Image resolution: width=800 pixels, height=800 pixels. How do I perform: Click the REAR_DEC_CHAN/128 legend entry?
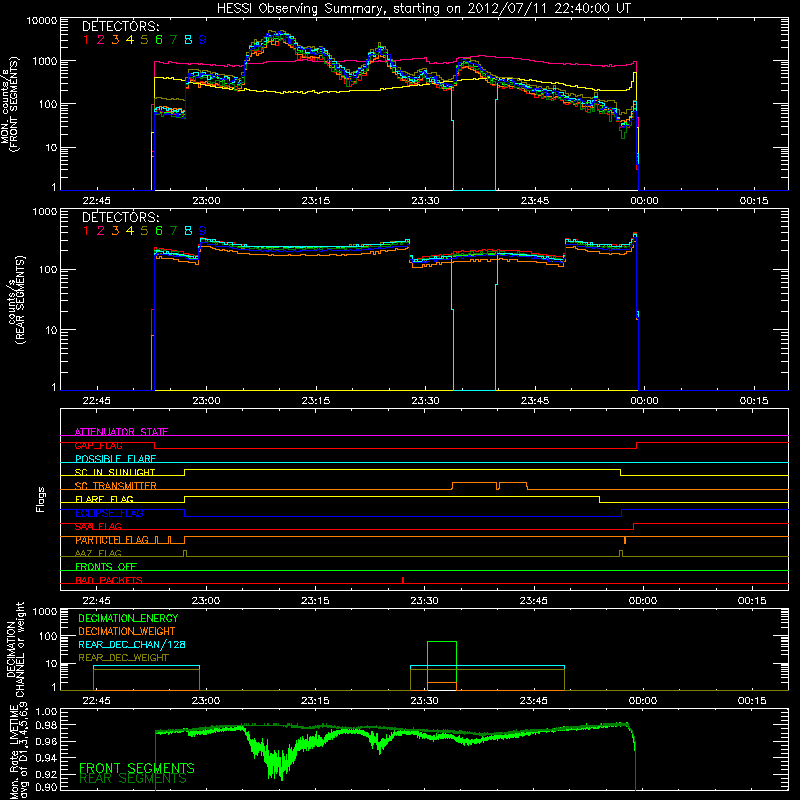(132, 644)
